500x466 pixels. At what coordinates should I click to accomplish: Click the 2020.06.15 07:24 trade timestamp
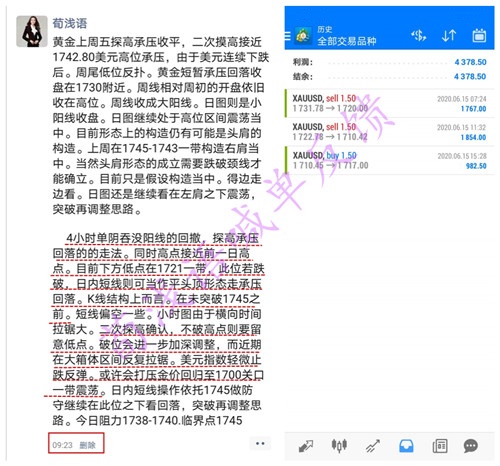[462, 99]
